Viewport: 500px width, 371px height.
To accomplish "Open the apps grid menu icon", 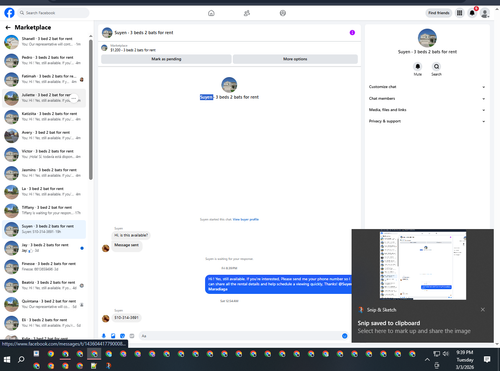I will 459,13.
